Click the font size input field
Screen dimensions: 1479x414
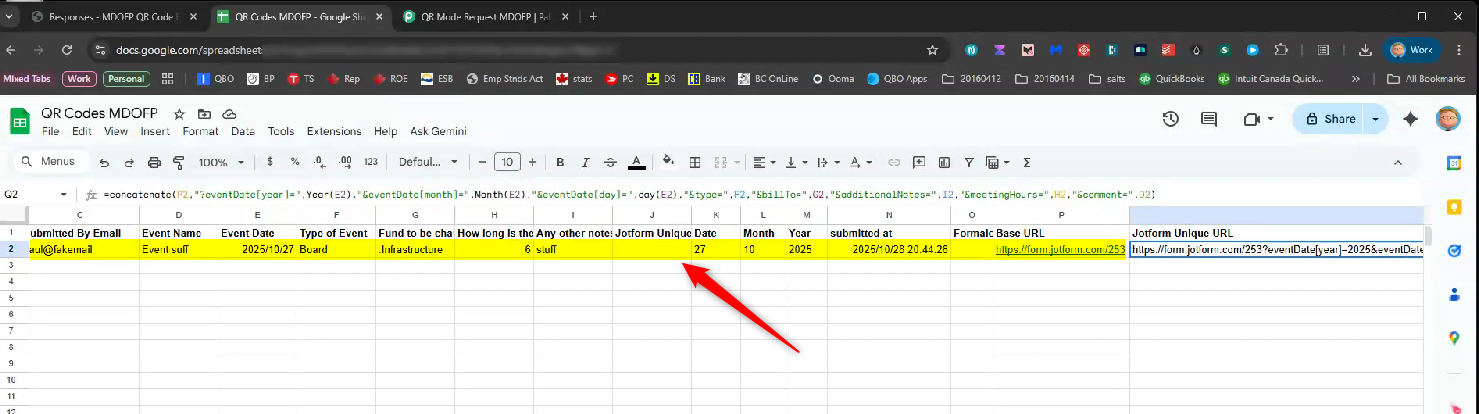coord(507,162)
